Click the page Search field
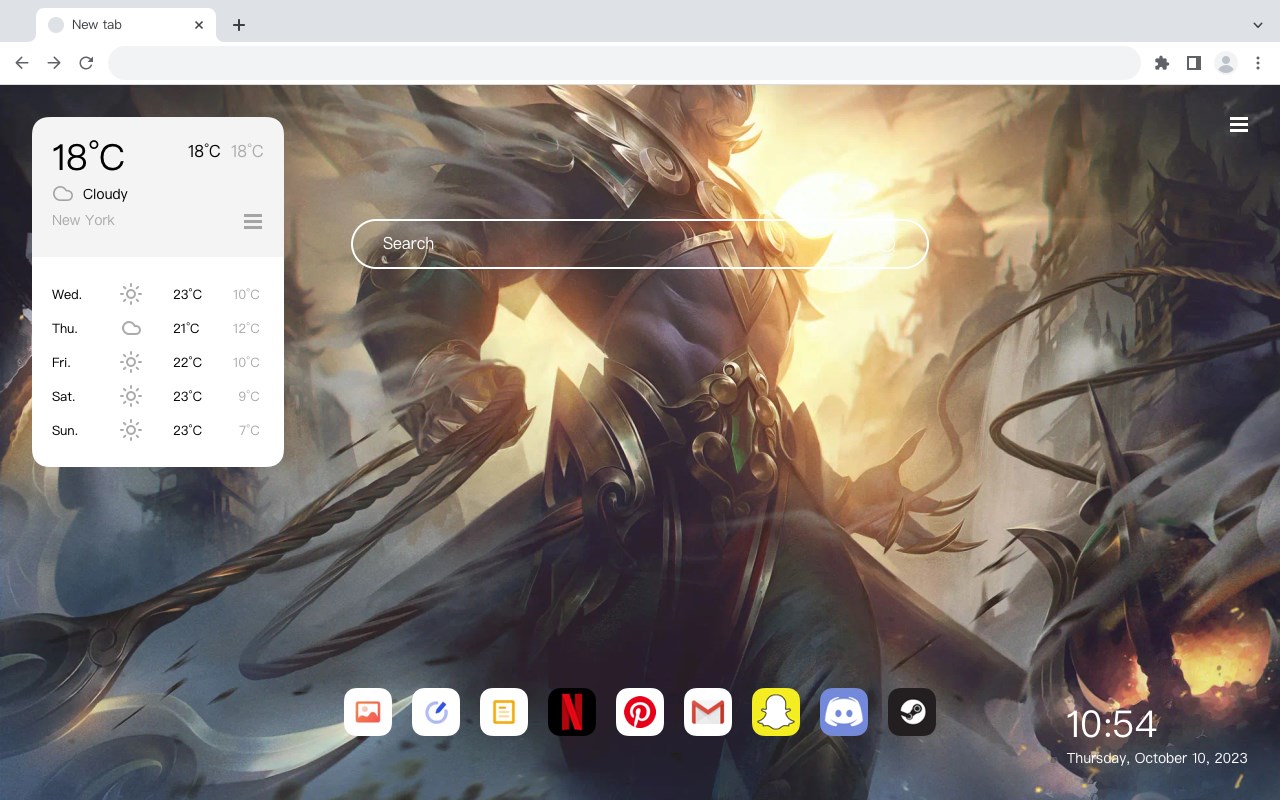1280x800 pixels. pyautogui.click(x=640, y=243)
